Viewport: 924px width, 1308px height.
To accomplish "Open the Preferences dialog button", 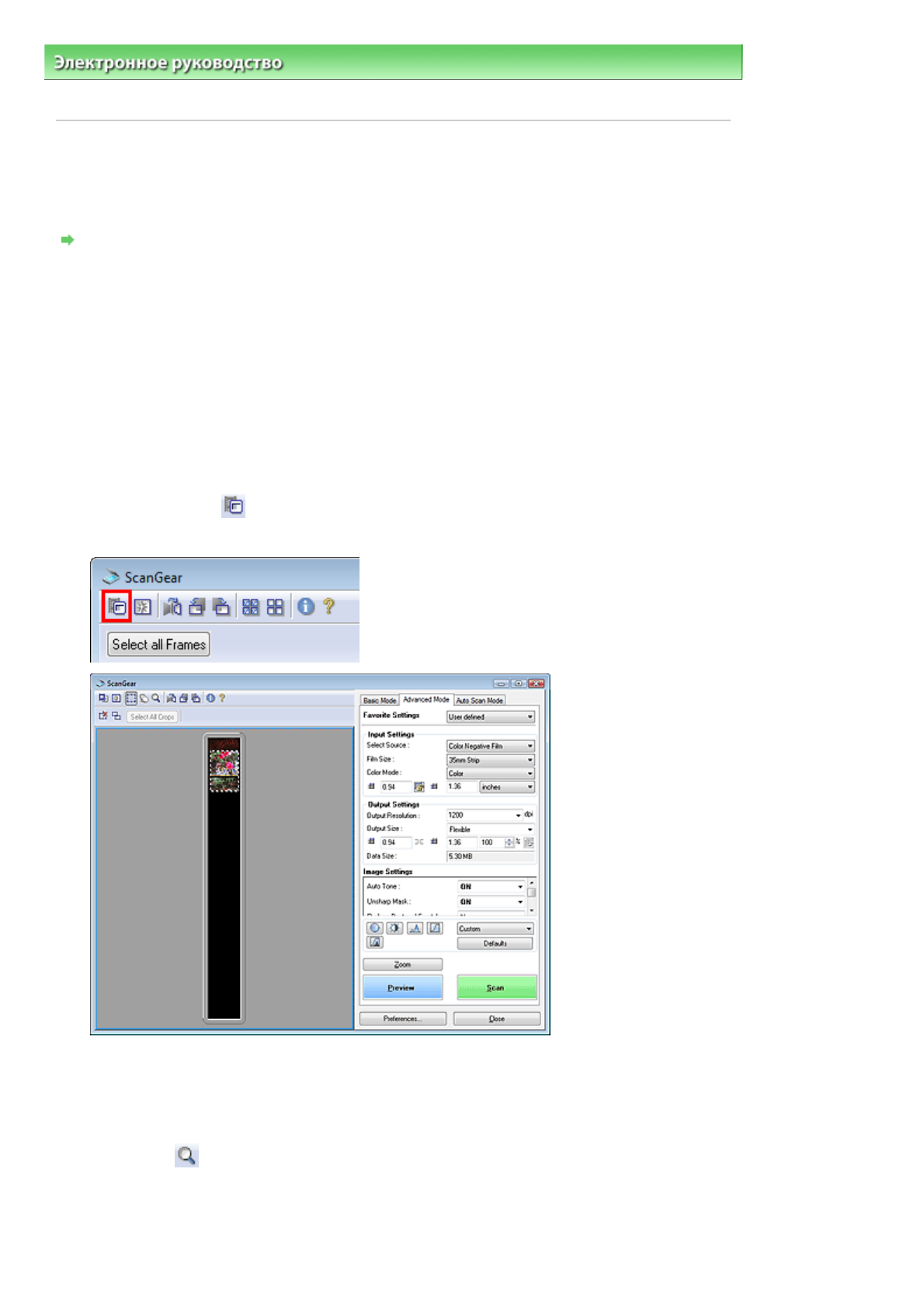I will 402,1018.
